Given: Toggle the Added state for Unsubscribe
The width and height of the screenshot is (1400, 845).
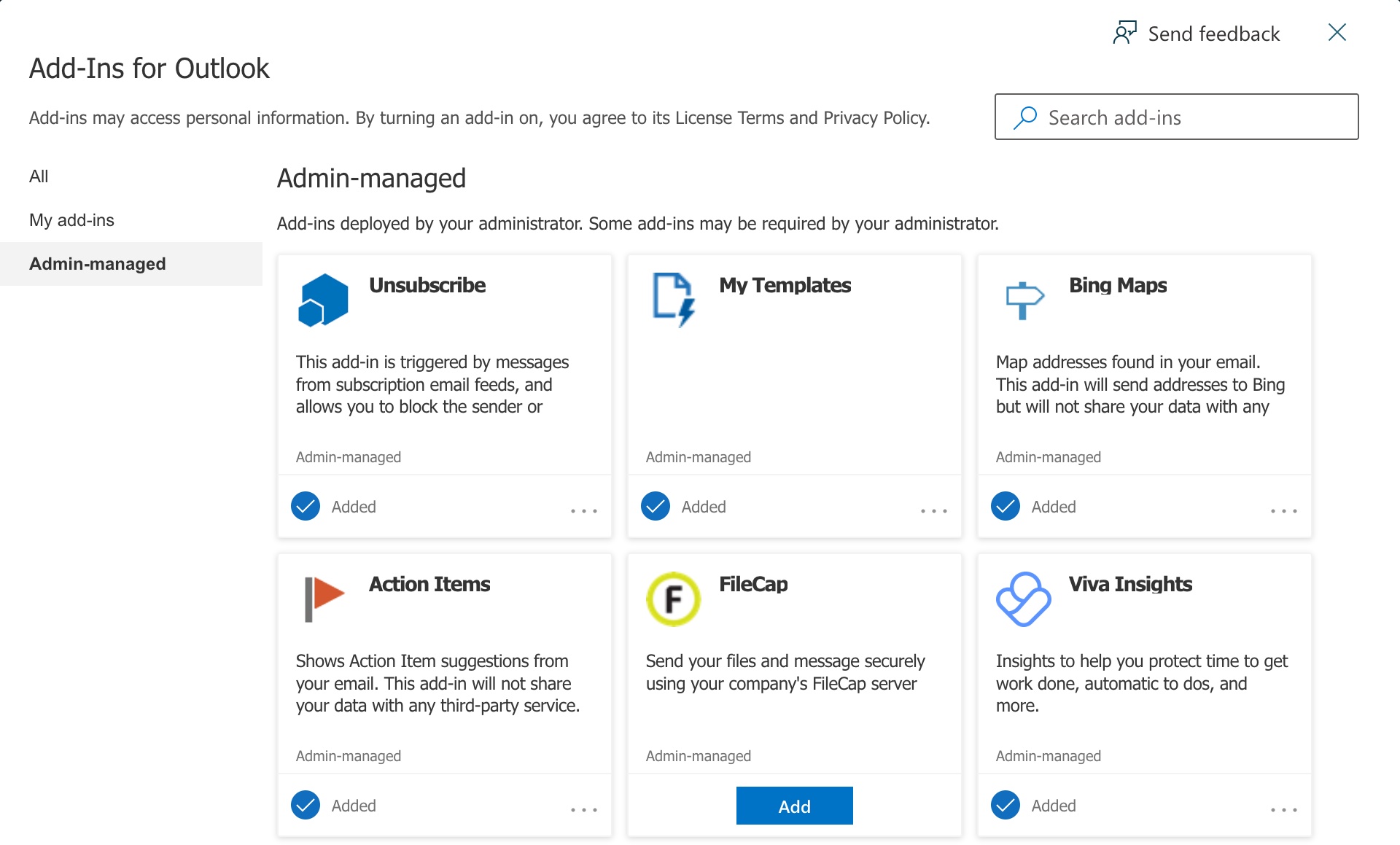Looking at the screenshot, I should coord(306,506).
